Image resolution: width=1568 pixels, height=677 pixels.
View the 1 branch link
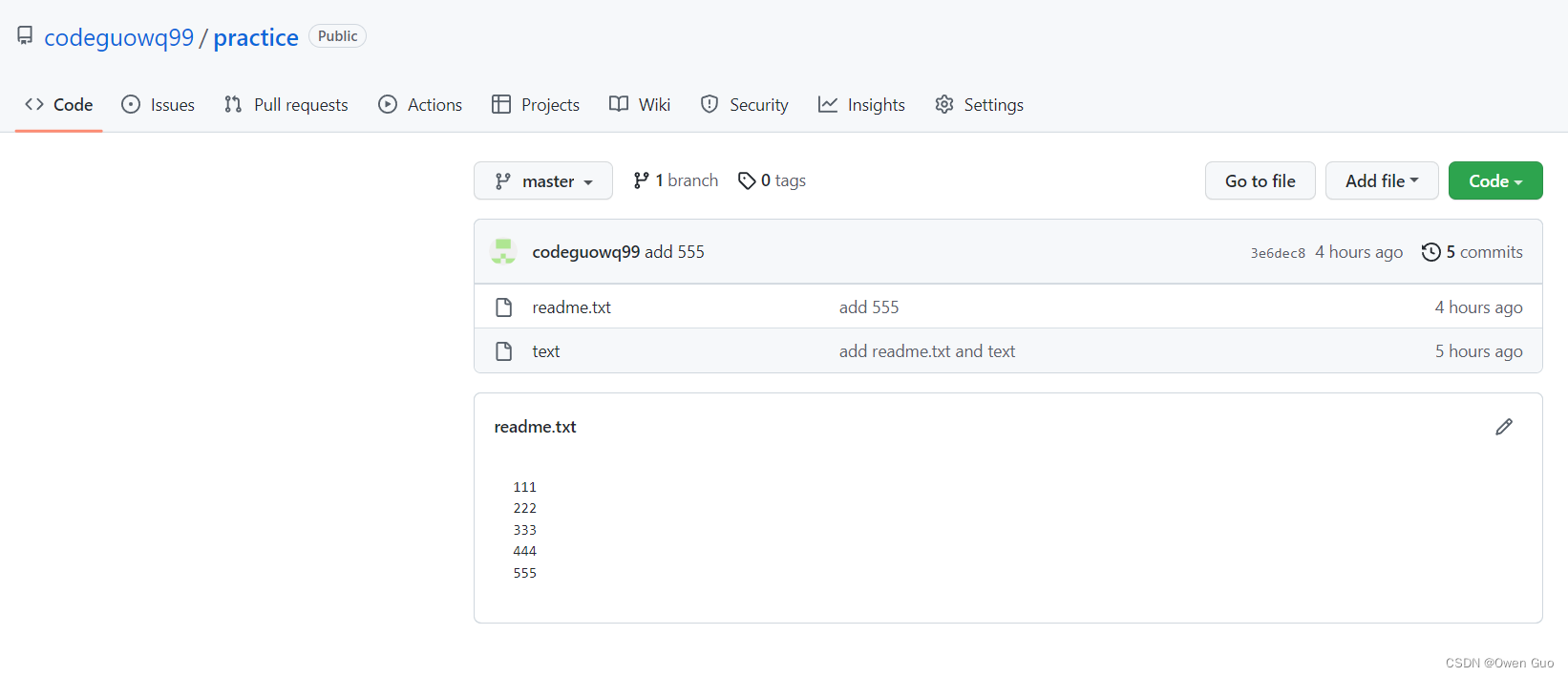click(675, 180)
